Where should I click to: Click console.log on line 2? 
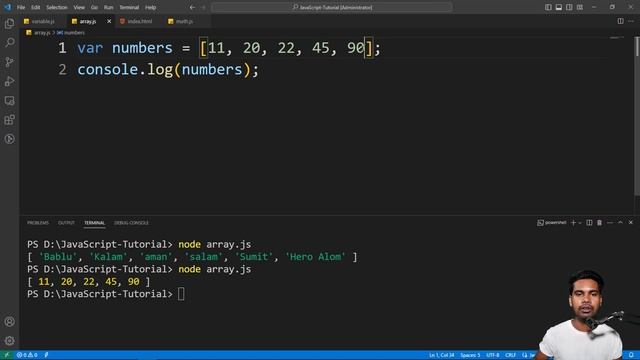point(124,70)
